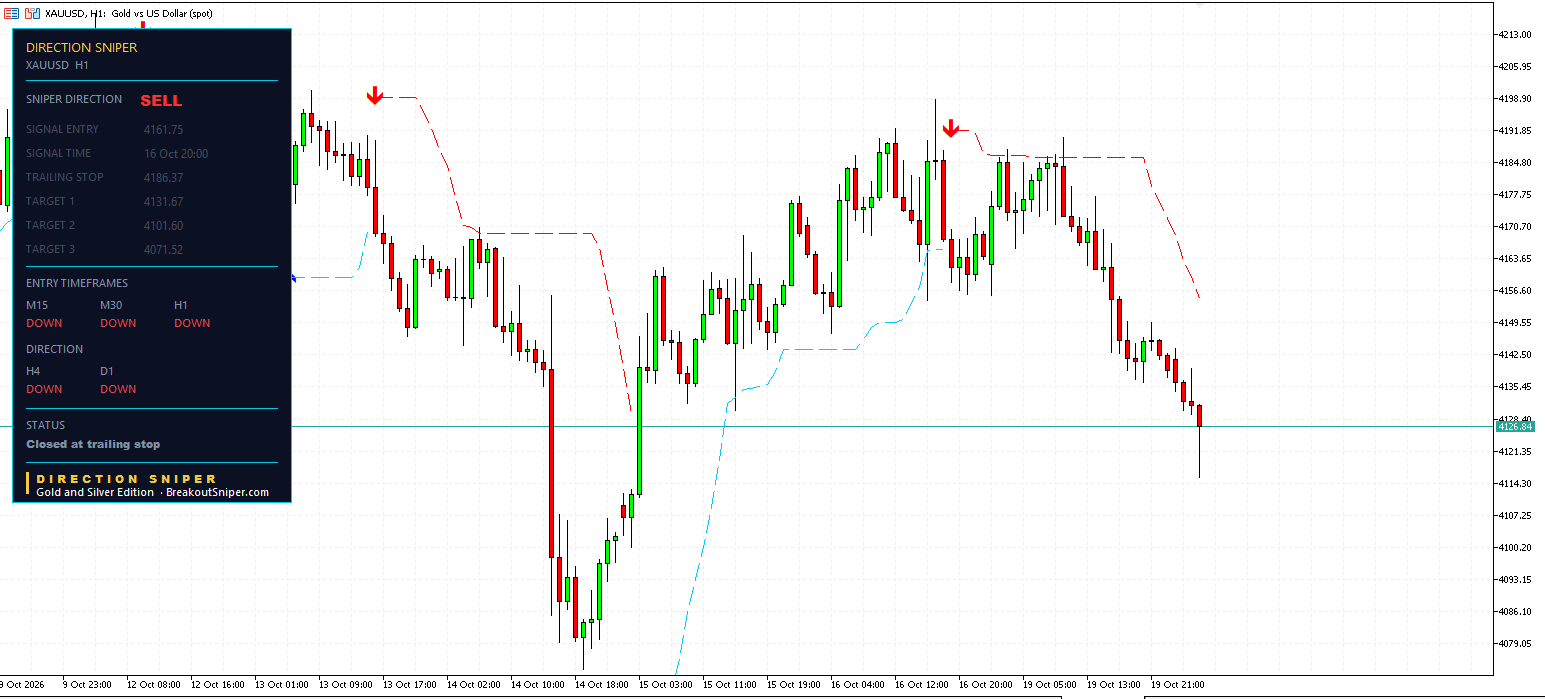This screenshot has height=699, width=1545.
Task: Click the status text Closed at trailing stop
Action: (x=93, y=444)
